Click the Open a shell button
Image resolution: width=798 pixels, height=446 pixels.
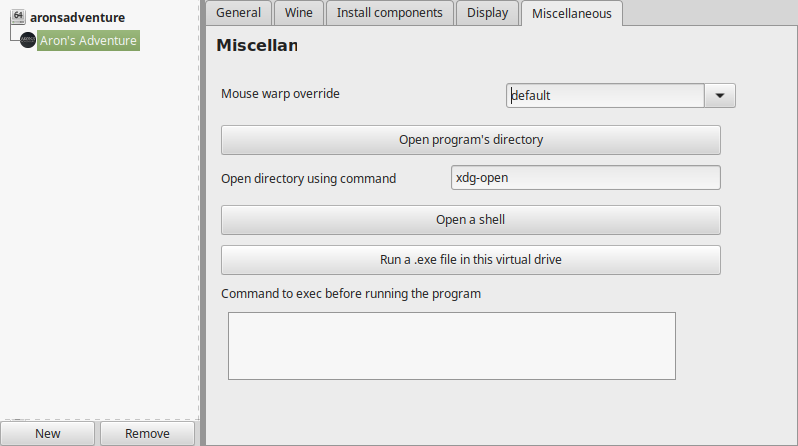click(471, 220)
